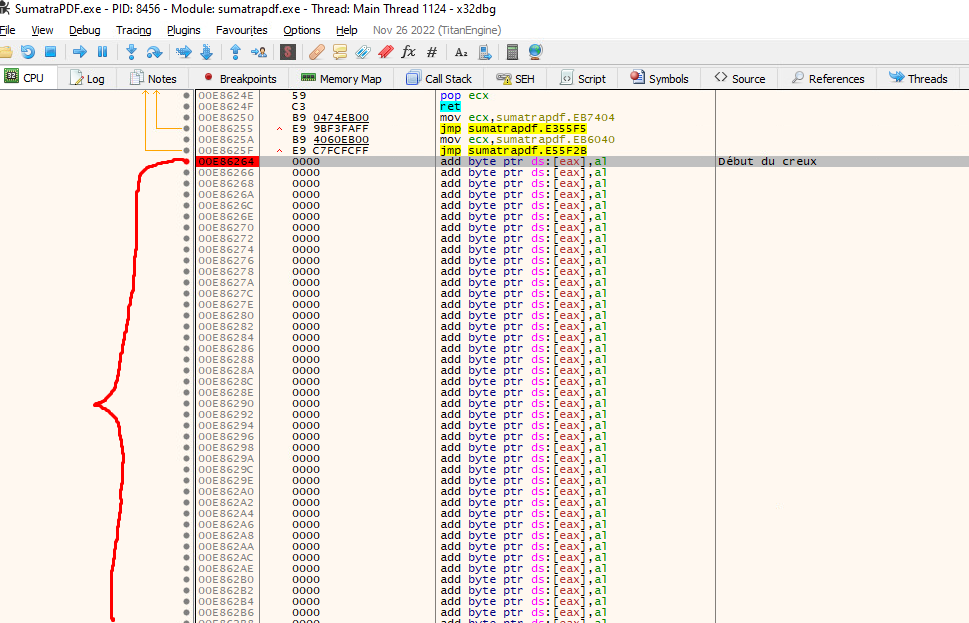Open the Plugins menu
This screenshot has width=969, height=623.
184,30
